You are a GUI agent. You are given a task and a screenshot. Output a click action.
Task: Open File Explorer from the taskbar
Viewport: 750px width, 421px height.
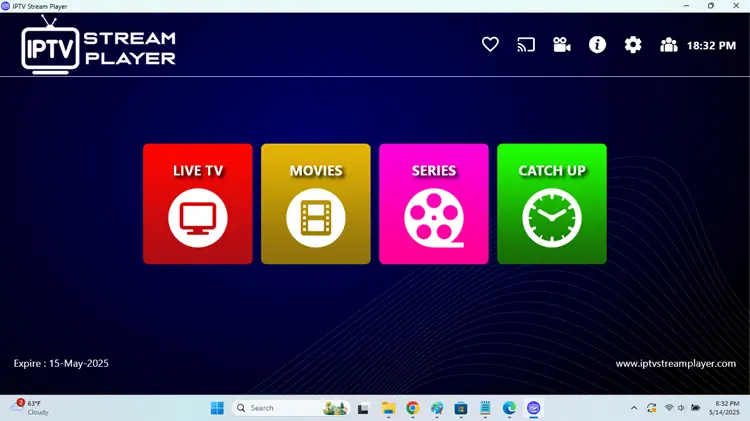388,408
